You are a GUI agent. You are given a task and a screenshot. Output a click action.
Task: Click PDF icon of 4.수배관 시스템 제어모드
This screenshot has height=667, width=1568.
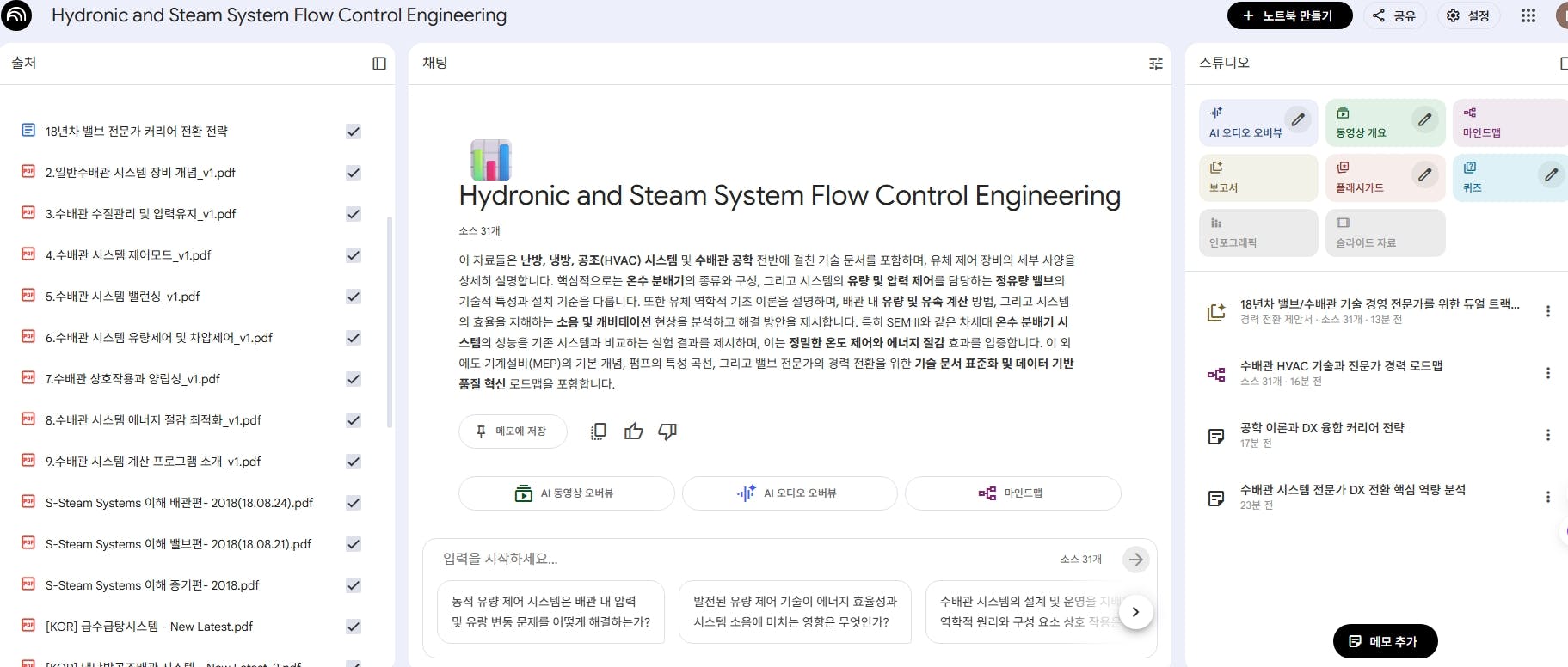[28, 254]
